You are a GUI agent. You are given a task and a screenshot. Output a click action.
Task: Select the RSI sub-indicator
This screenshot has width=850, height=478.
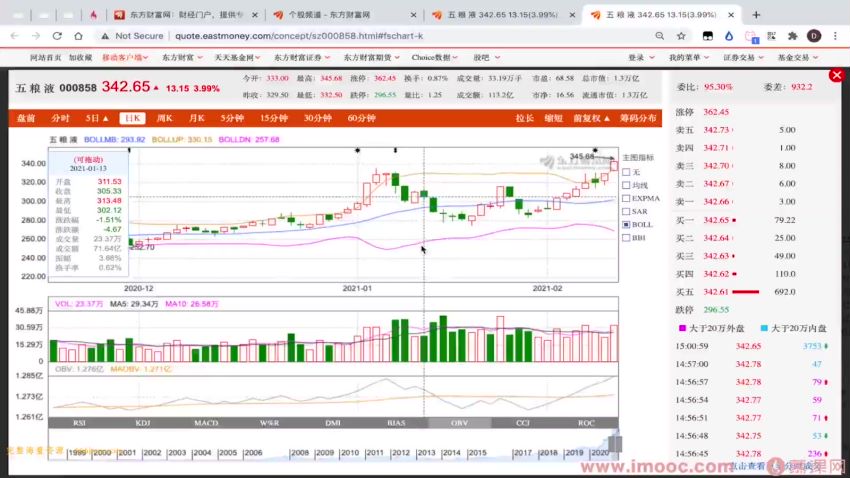click(80, 423)
